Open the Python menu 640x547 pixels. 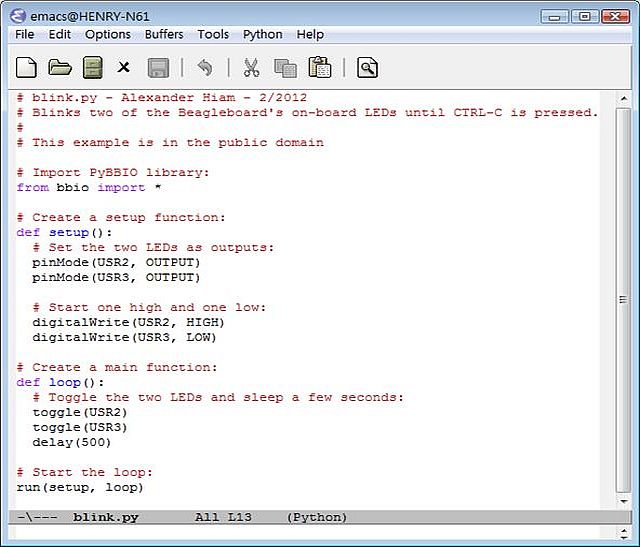(x=262, y=34)
